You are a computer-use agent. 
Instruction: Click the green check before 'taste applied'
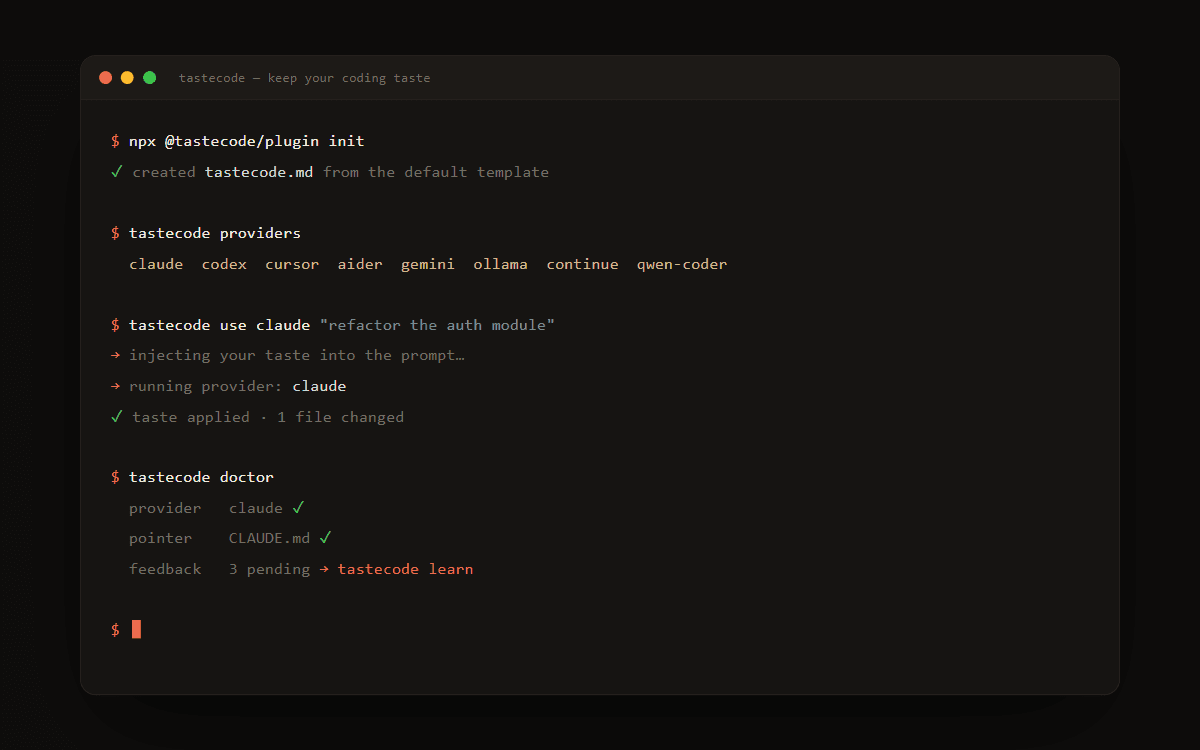click(x=117, y=417)
